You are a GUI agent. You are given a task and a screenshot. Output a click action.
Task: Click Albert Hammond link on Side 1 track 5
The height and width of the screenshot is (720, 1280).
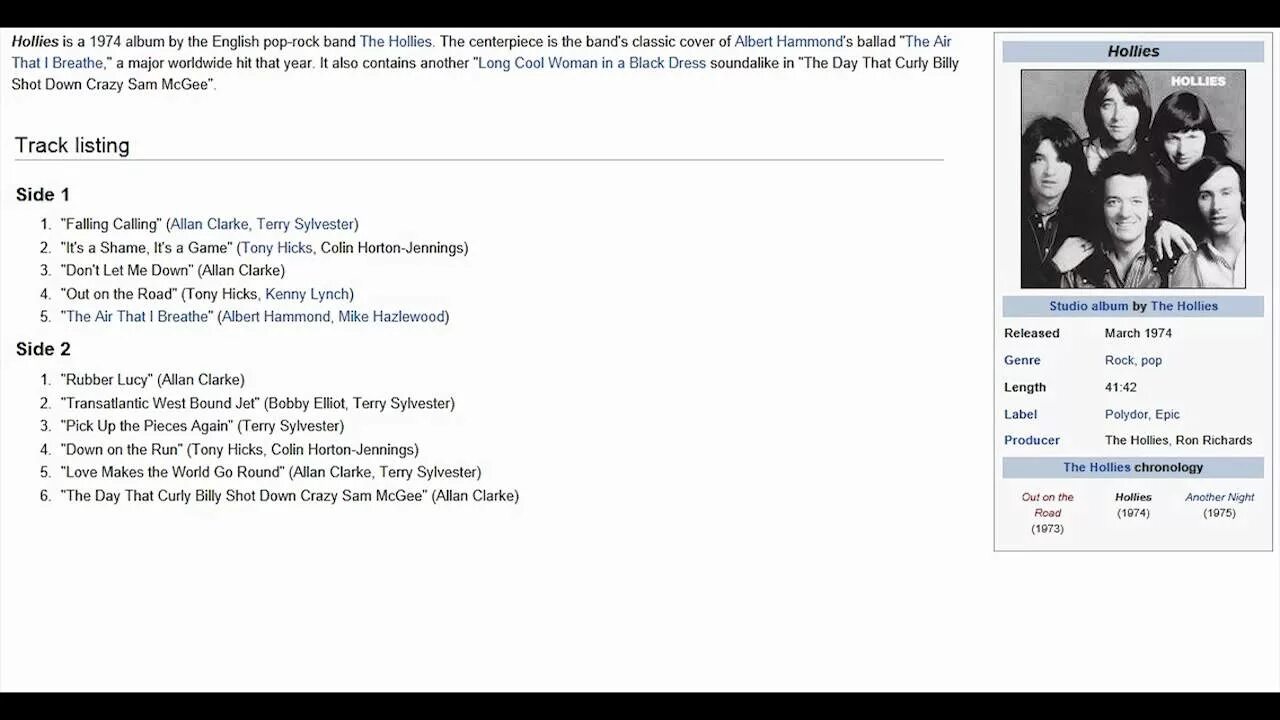coord(276,317)
